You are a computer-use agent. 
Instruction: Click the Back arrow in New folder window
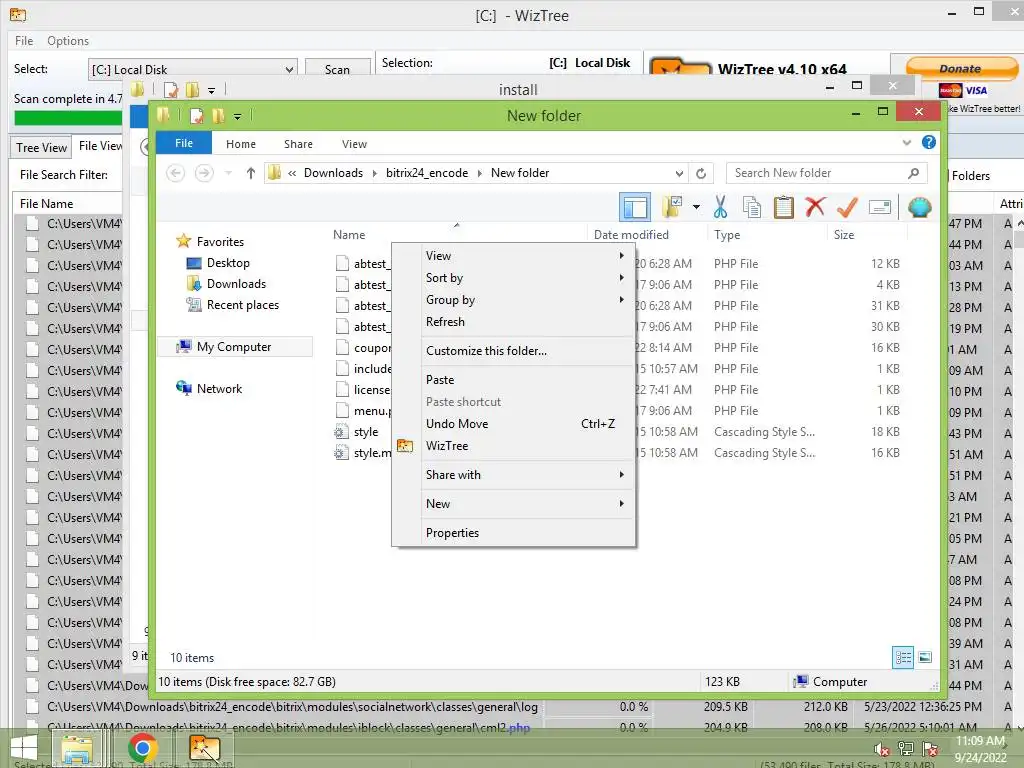click(x=175, y=173)
